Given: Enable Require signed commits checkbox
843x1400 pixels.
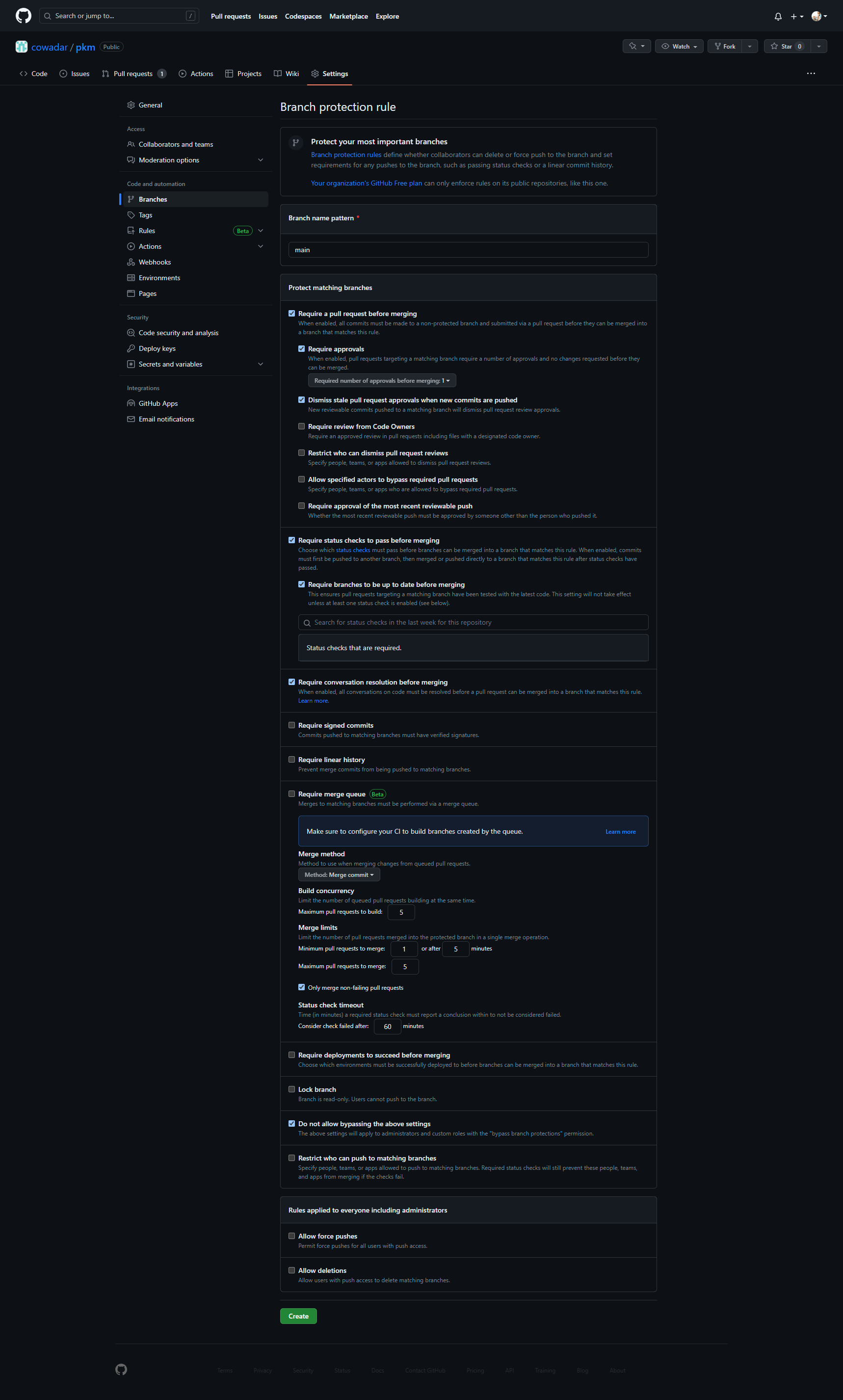Looking at the screenshot, I should pyautogui.click(x=291, y=725).
